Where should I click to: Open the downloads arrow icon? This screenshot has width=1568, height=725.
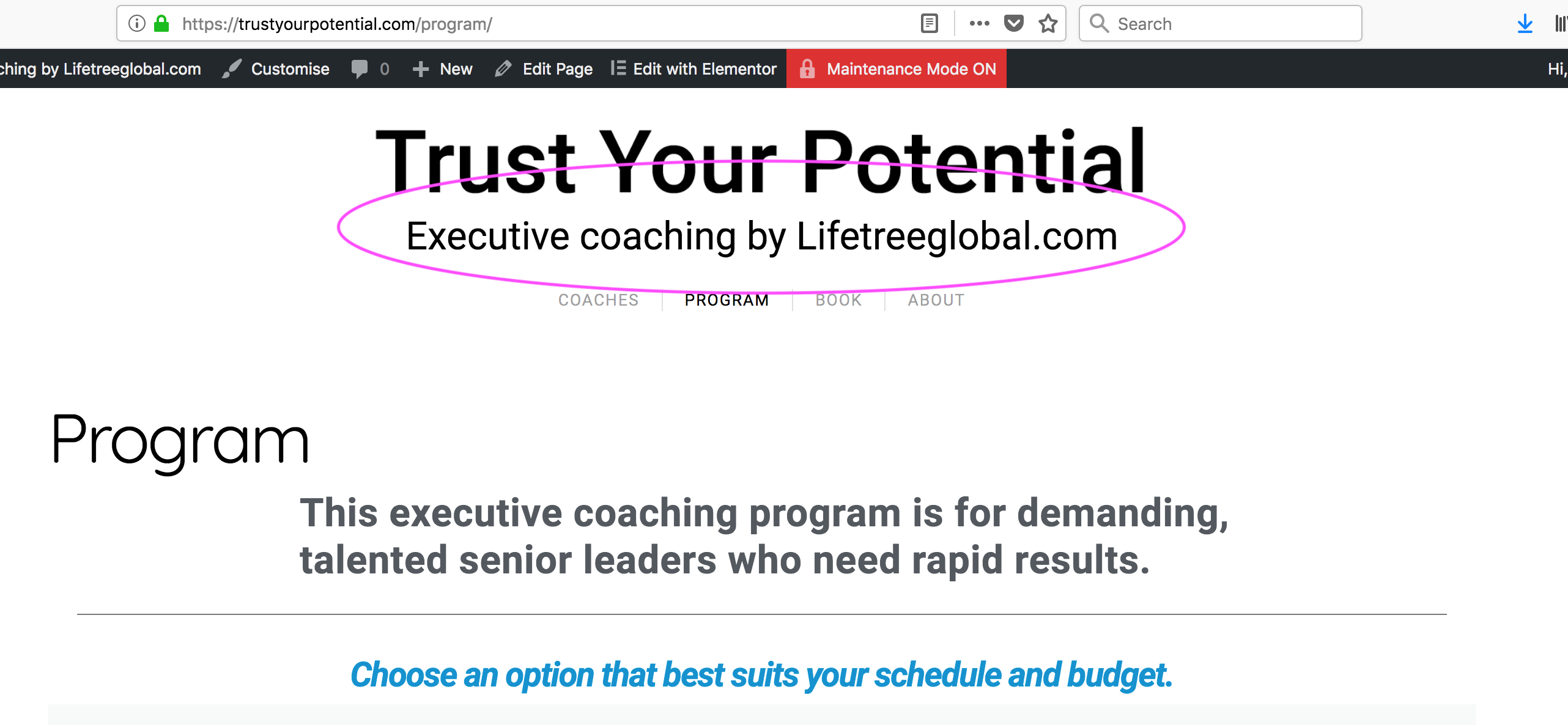point(1525,24)
